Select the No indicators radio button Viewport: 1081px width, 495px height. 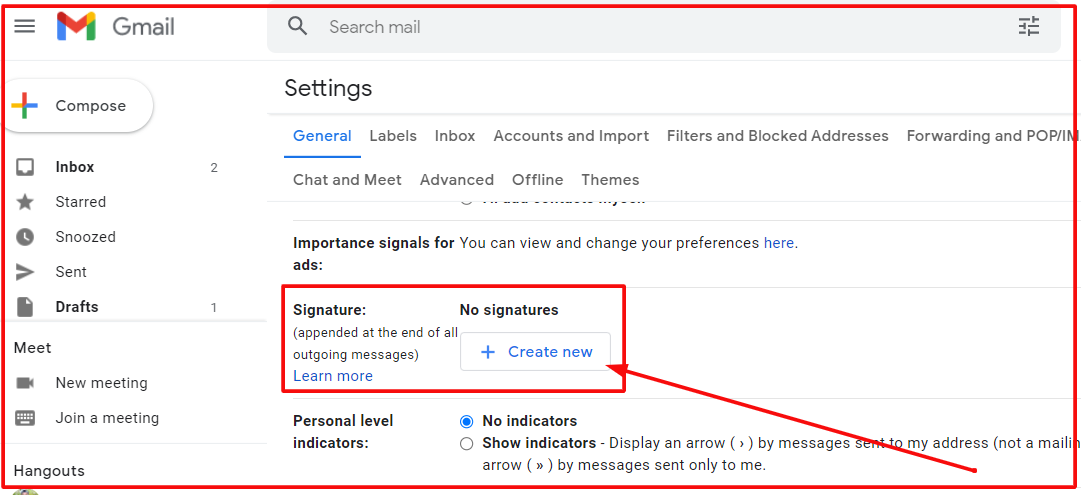pyautogui.click(x=466, y=421)
